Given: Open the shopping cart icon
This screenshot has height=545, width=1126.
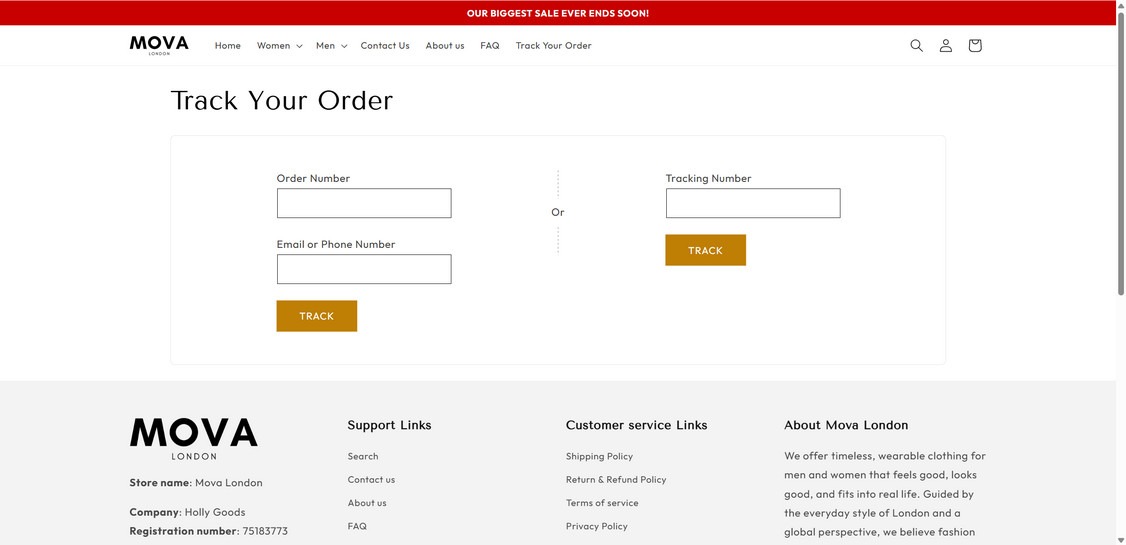Looking at the screenshot, I should [974, 45].
